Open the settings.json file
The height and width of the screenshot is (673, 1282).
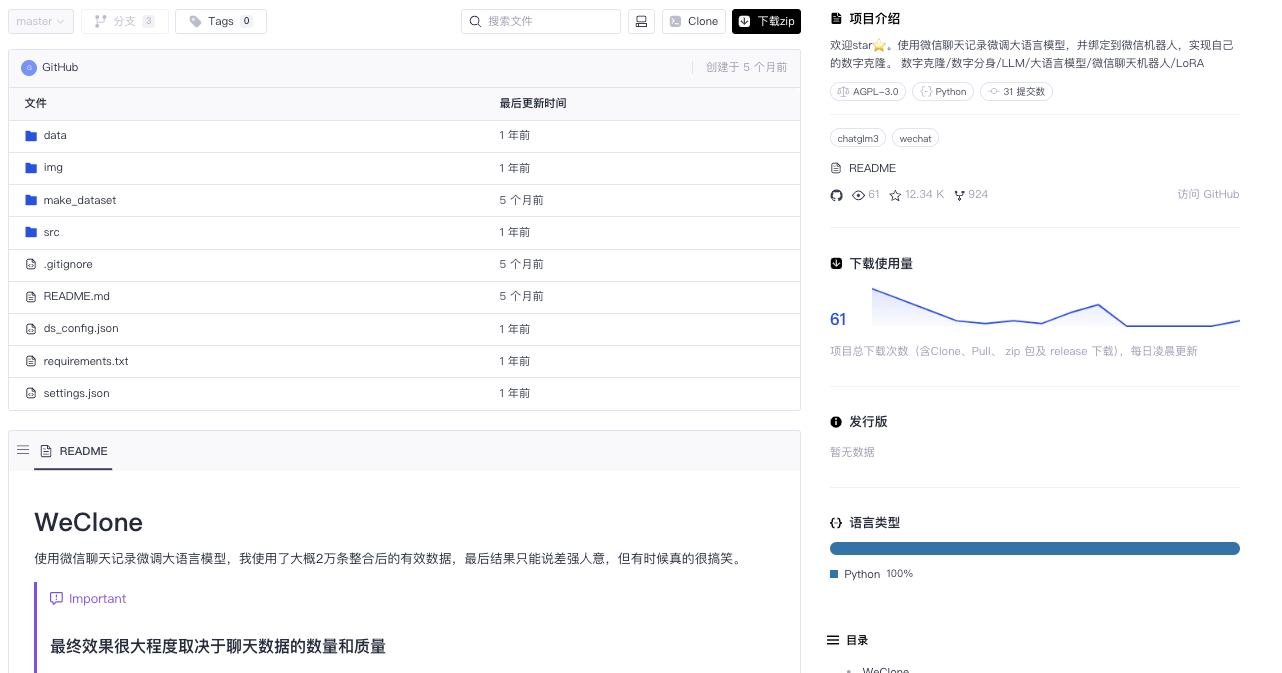[77, 393]
